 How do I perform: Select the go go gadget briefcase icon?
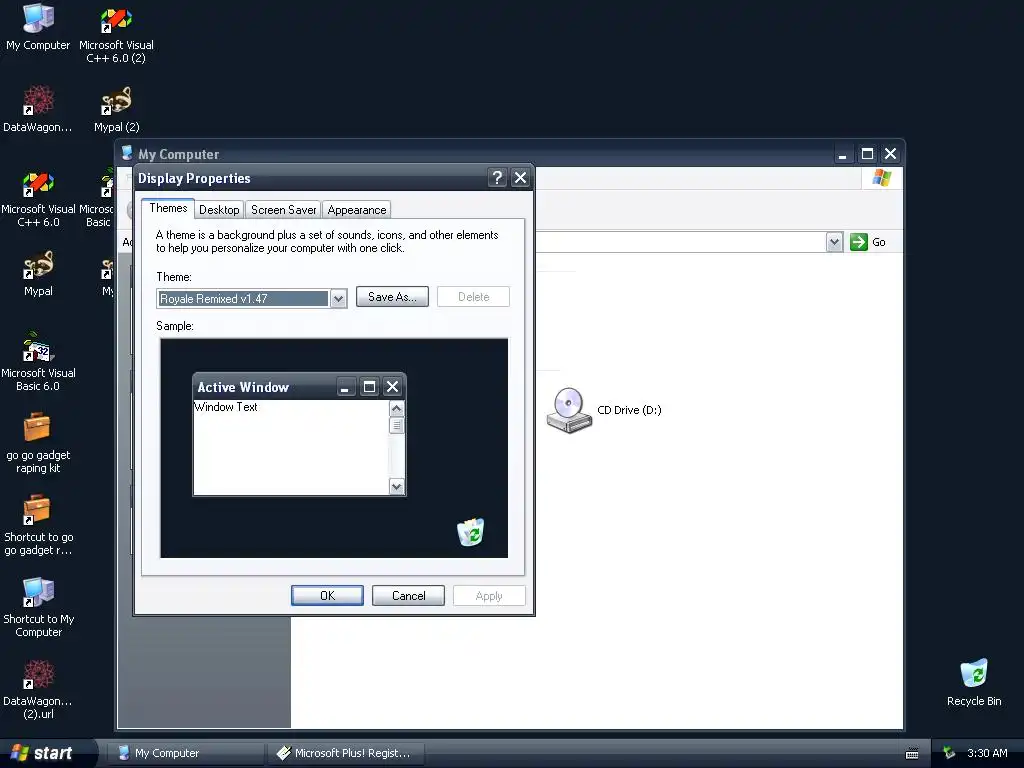[x=37, y=428]
